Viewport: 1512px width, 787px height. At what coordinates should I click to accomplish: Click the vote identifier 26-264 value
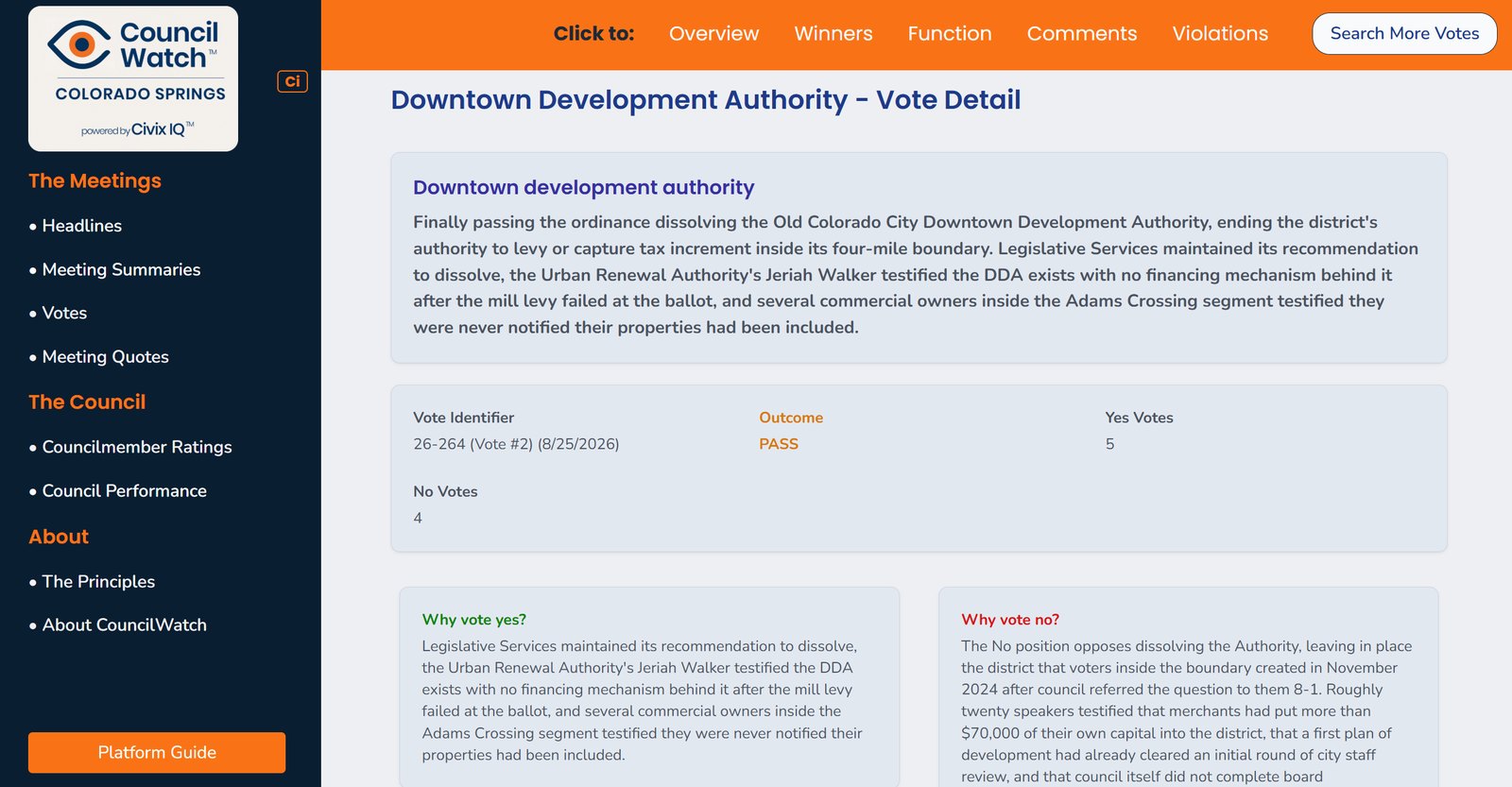(516, 444)
